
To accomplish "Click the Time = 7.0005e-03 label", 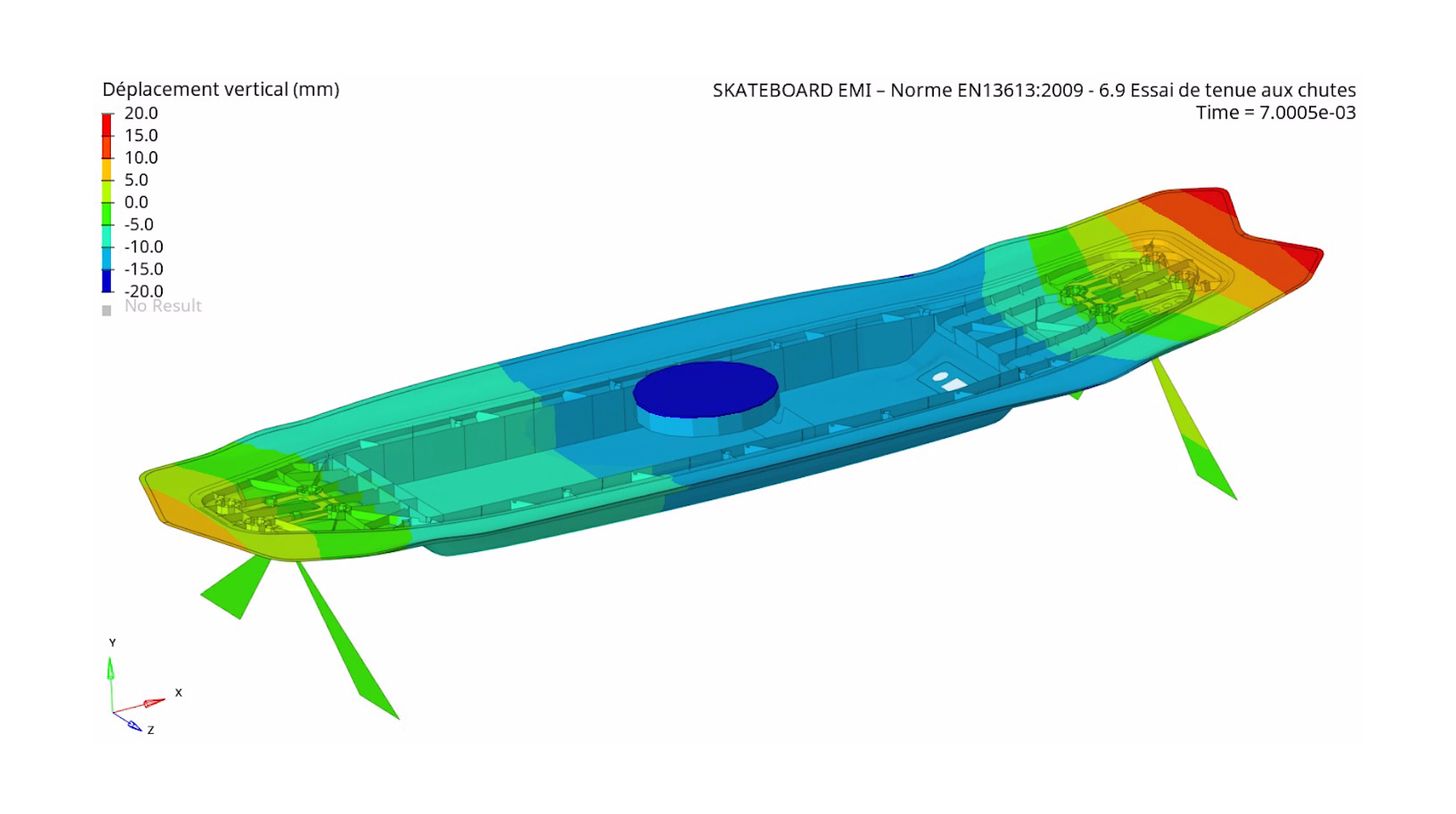I will click(x=1275, y=113).
